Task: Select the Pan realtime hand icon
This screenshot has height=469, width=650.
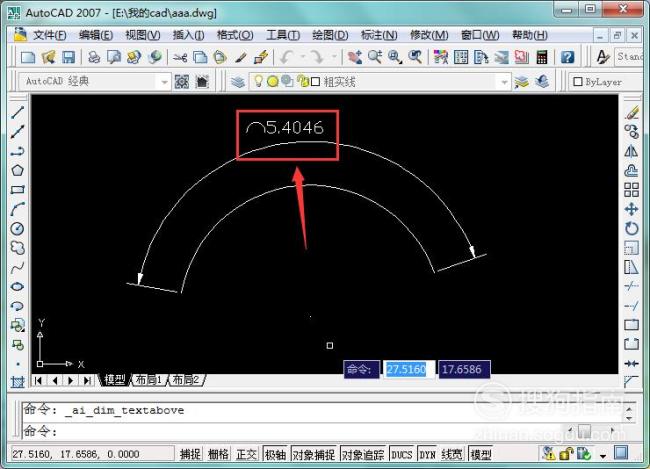Action: pos(354,57)
